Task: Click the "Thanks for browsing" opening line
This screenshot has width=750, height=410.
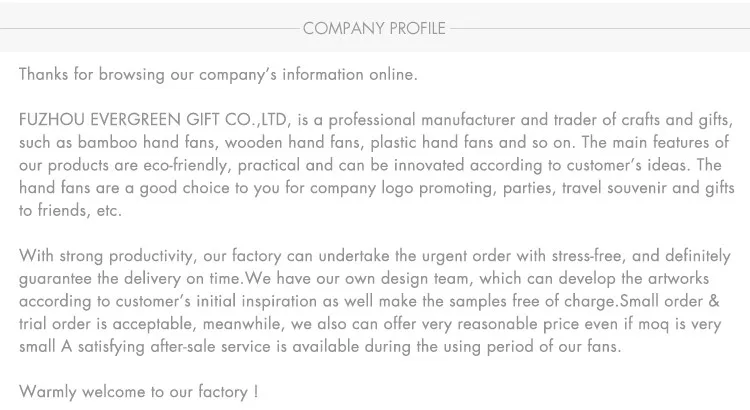Action: (218, 74)
